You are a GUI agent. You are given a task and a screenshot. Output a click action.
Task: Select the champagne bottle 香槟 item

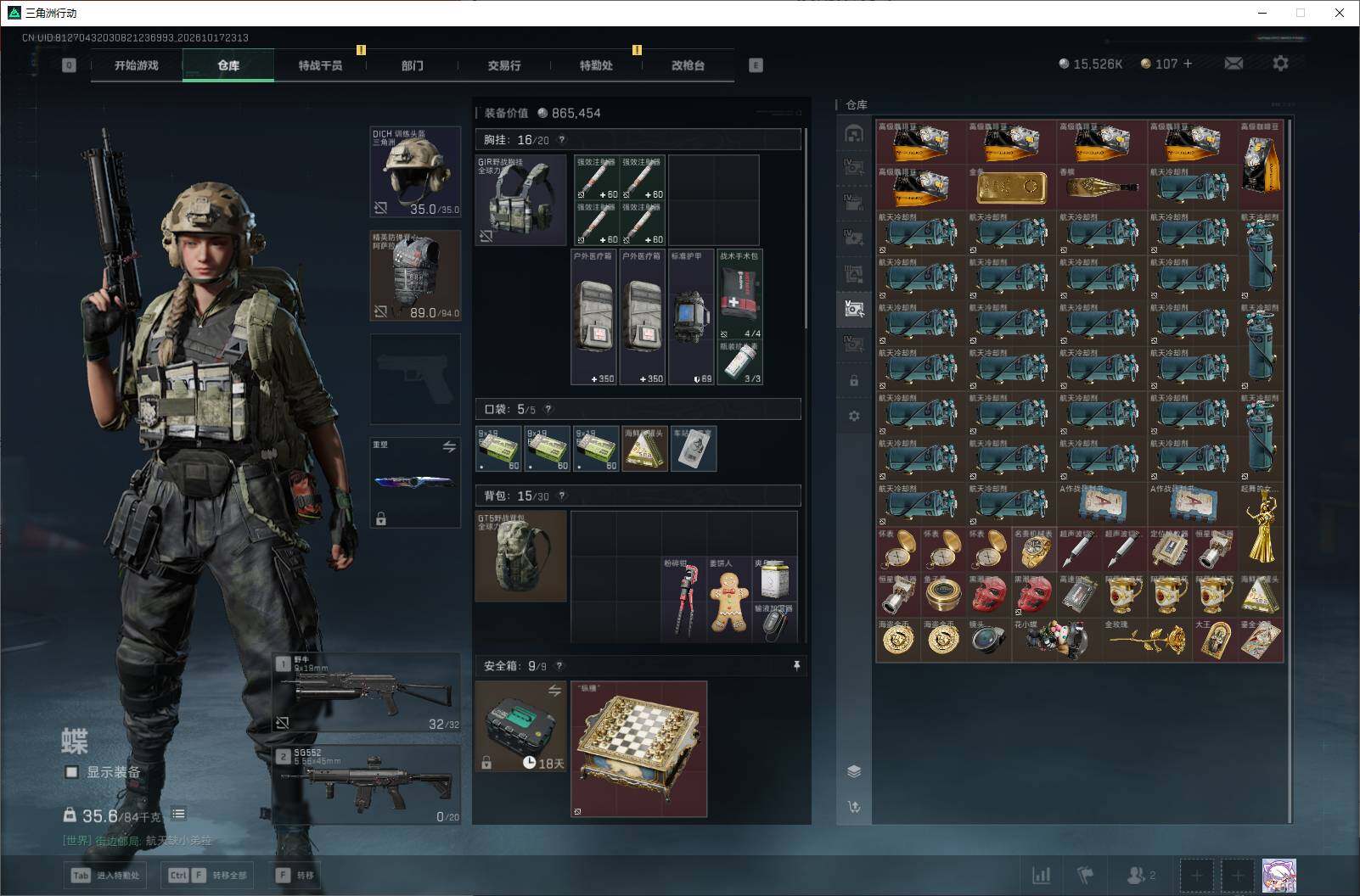pyautogui.click(x=1102, y=187)
